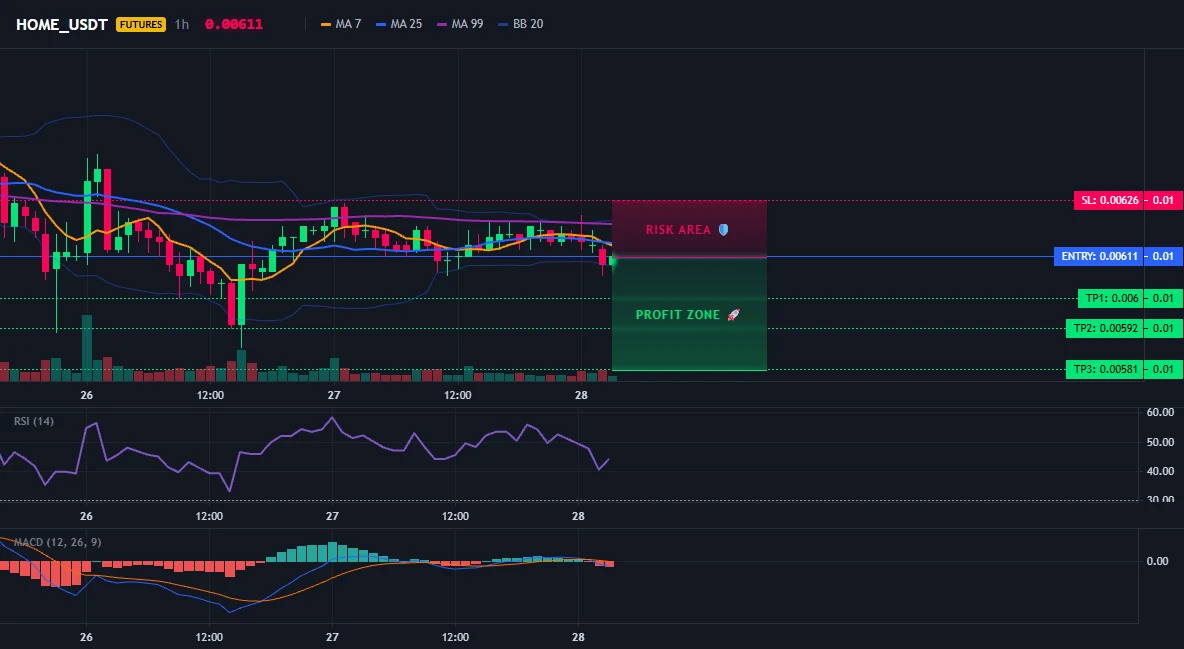Click the HOME_USDT pair title
1184x649 pixels.
pos(62,24)
